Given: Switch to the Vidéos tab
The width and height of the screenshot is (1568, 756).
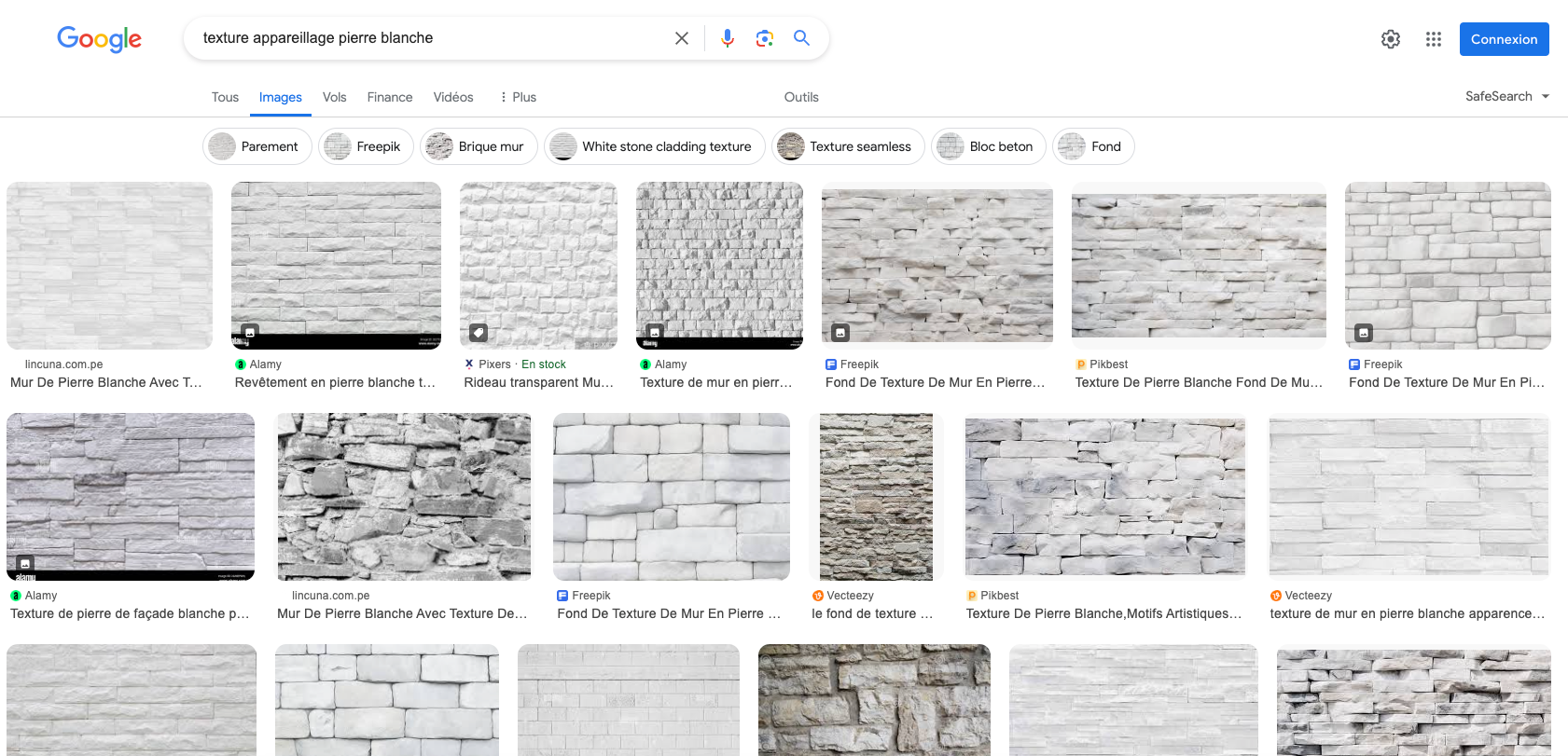Looking at the screenshot, I should coord(453,97).
